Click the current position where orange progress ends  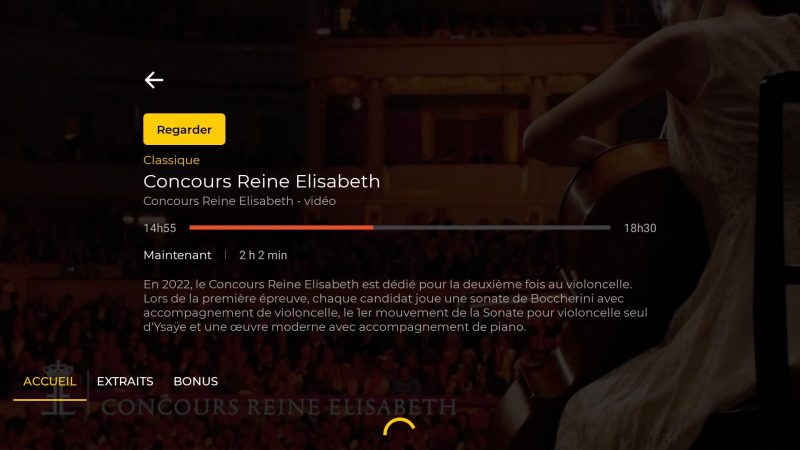[373, 228]
